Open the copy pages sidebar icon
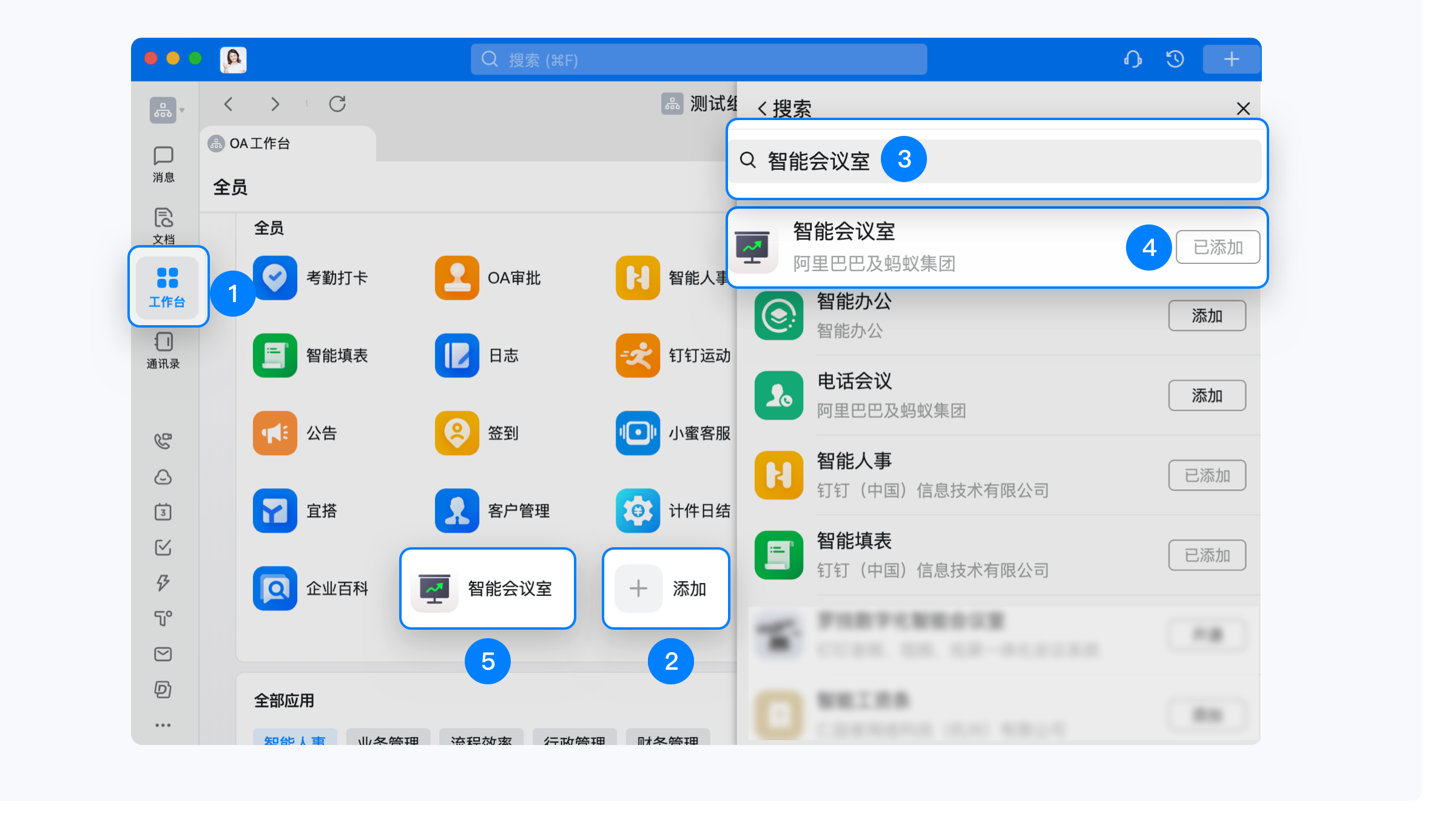The image size is (1456, 819). point(163,689)
